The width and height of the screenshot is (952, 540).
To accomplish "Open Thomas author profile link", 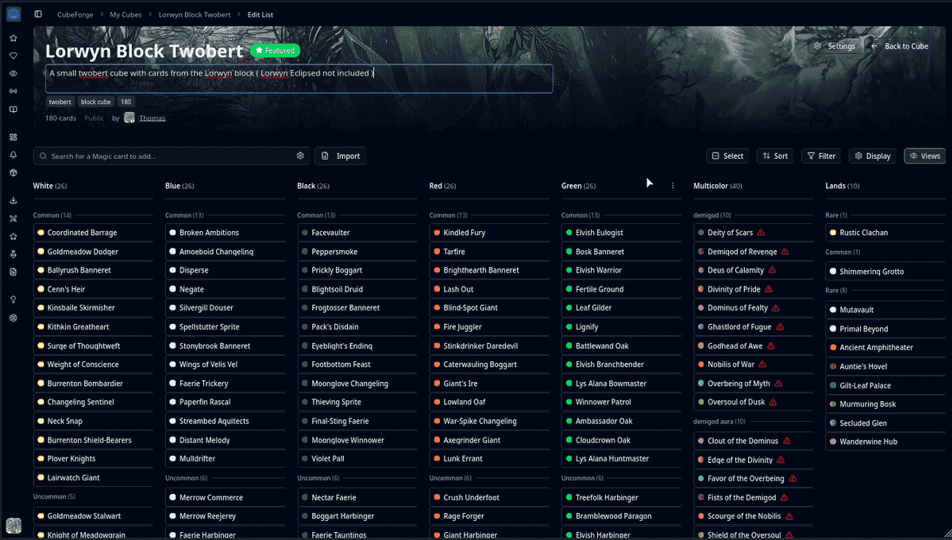I will point(152,118).
